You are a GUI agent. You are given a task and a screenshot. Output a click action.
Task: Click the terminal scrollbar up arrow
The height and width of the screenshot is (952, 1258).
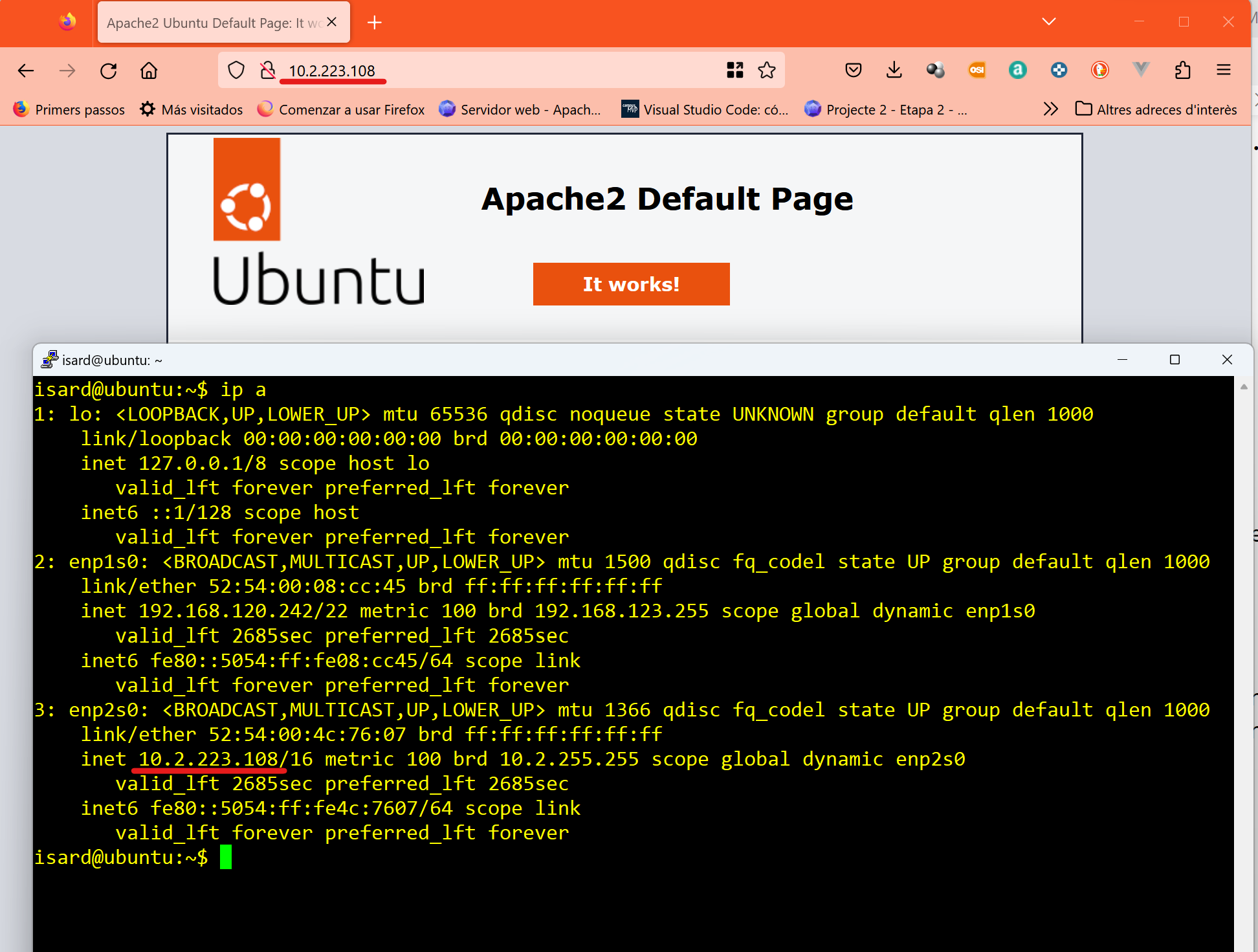pos(1243,387)
